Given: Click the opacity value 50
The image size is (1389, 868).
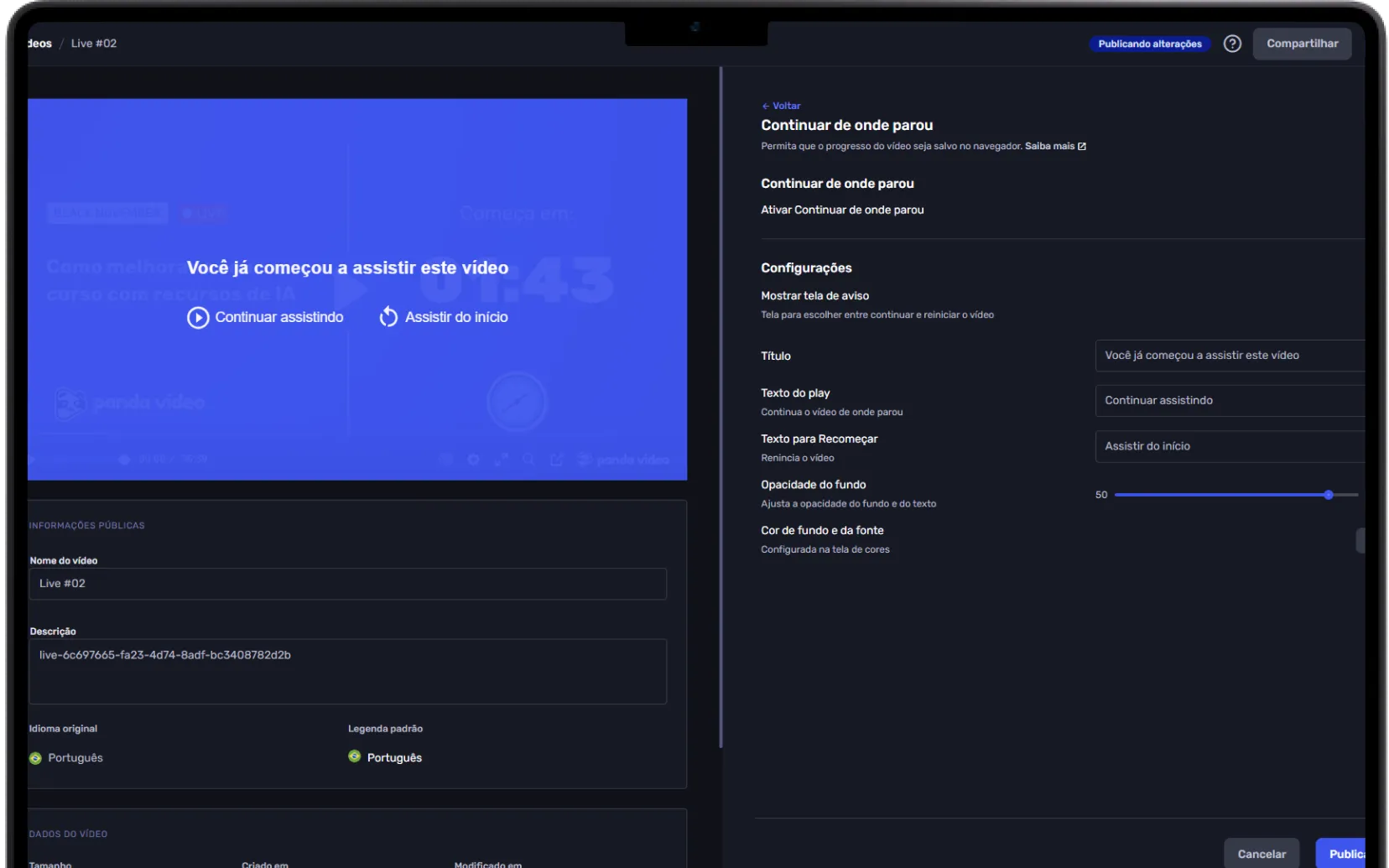Looking at the screenshot, I should 1101,495.
